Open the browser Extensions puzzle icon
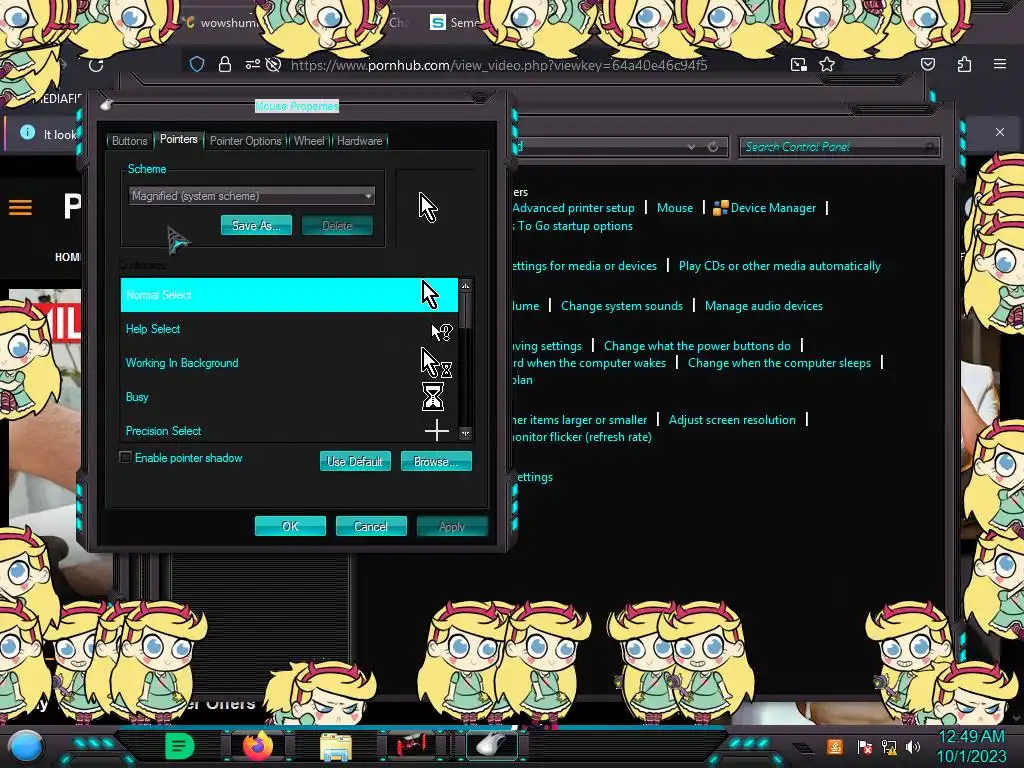 [x=964, y=64]
